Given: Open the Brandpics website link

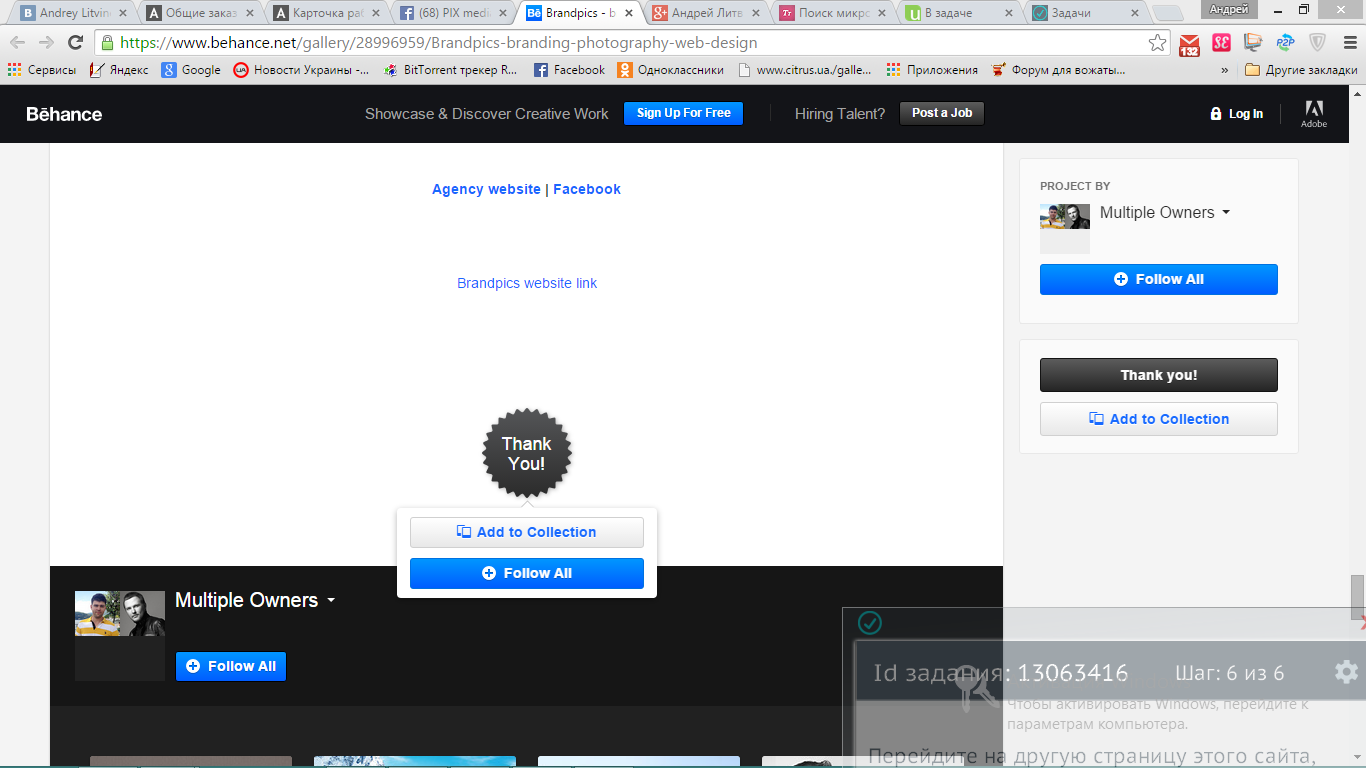Looking at the screenshot, I should pyautogui.click(x=527, y=283).
